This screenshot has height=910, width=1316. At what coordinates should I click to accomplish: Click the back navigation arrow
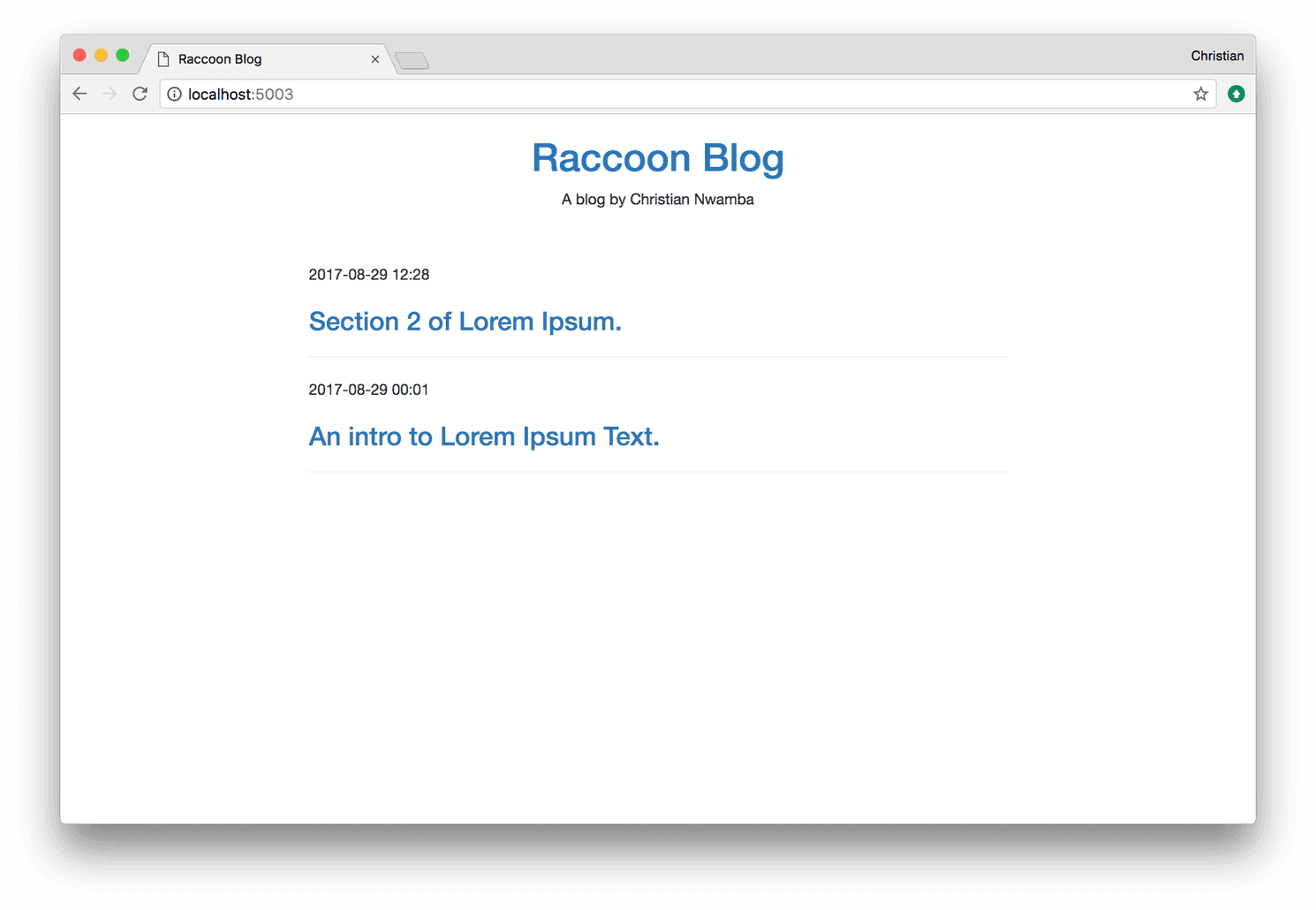coord(79,94)
